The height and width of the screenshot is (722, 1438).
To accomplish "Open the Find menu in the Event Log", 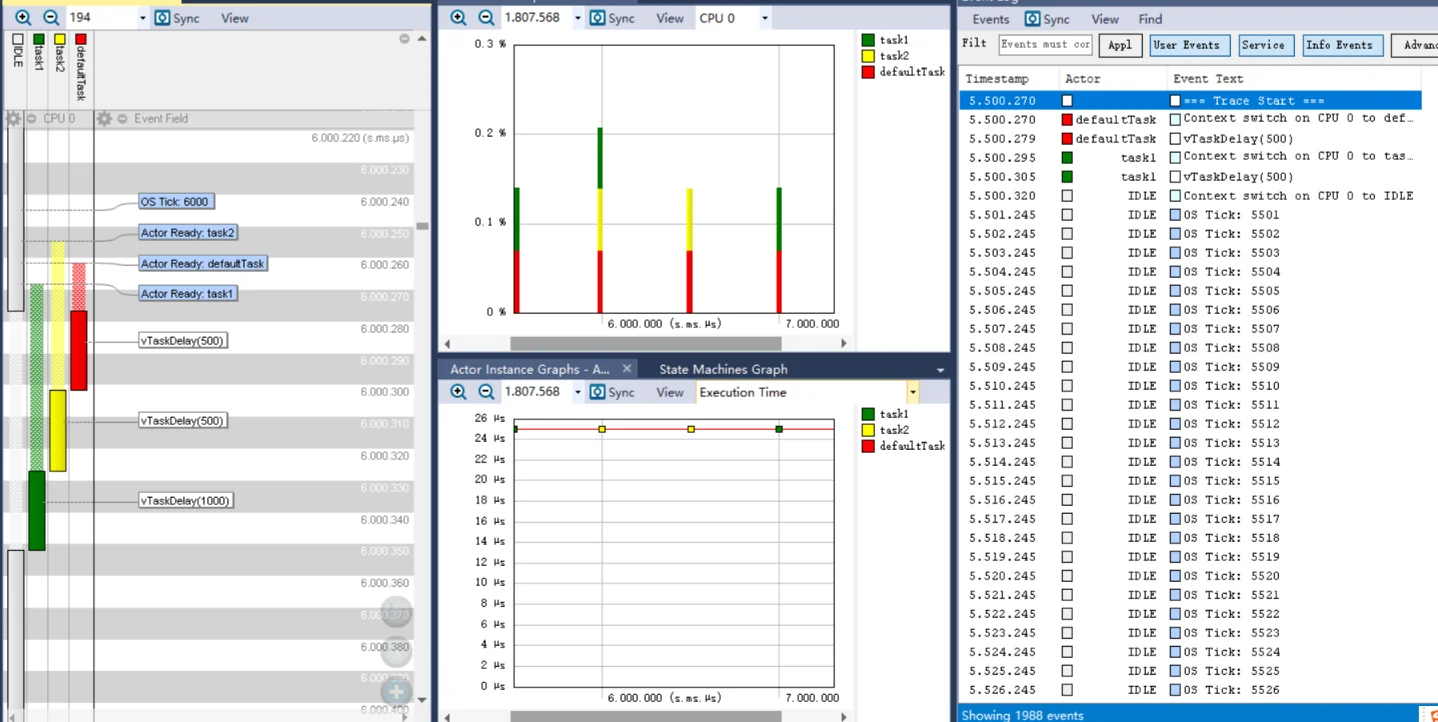I will pos(1150,19).
